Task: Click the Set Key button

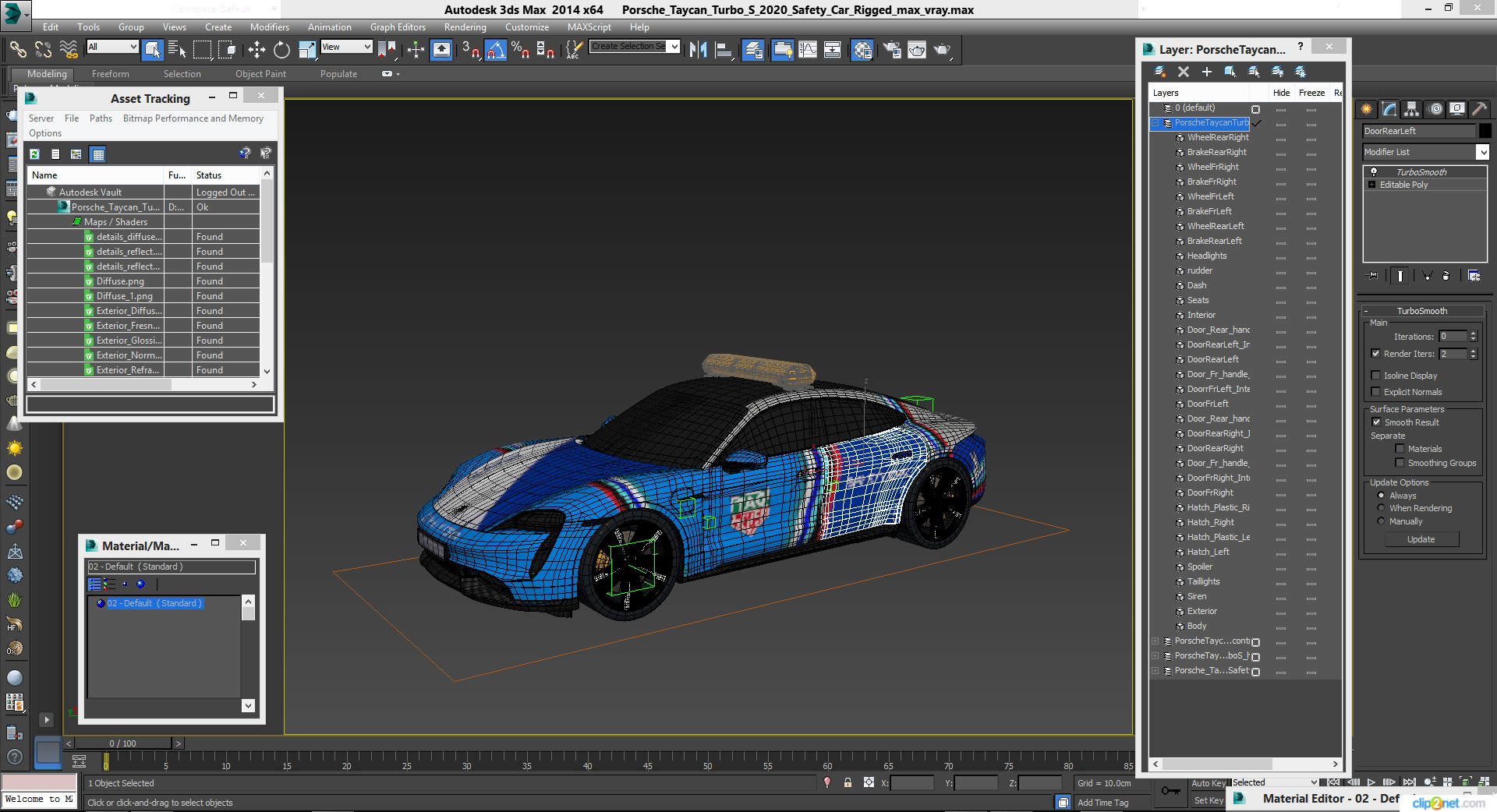Action: click(1209, 800)
